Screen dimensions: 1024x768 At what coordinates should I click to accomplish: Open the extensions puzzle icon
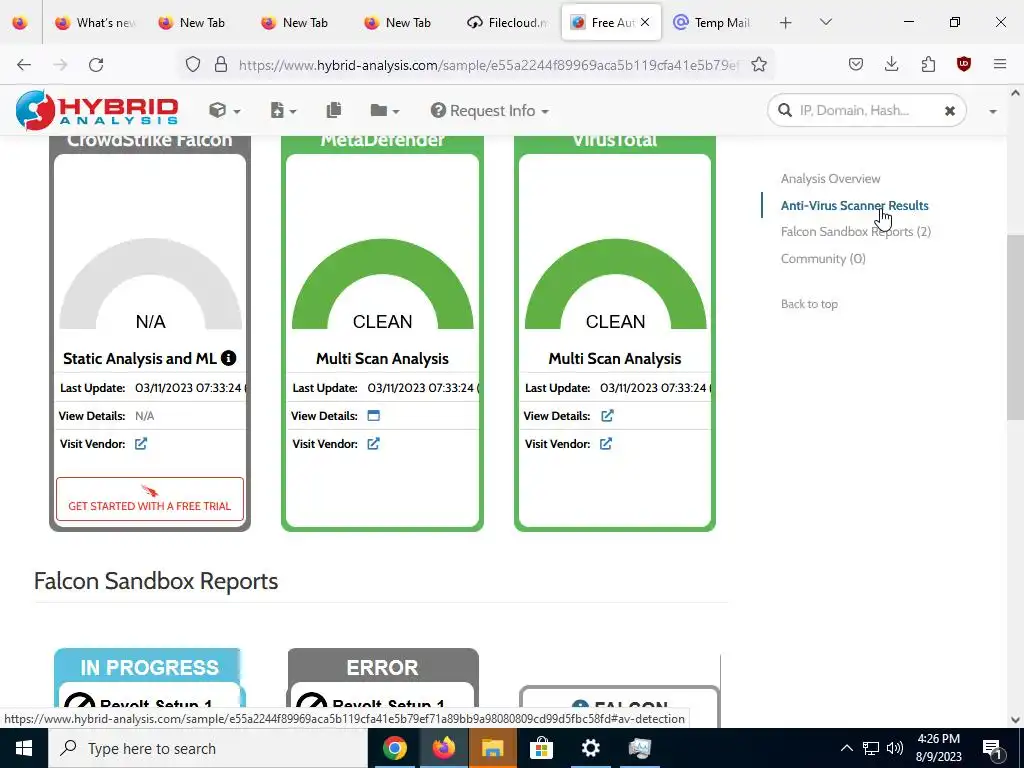pos(928,65)
